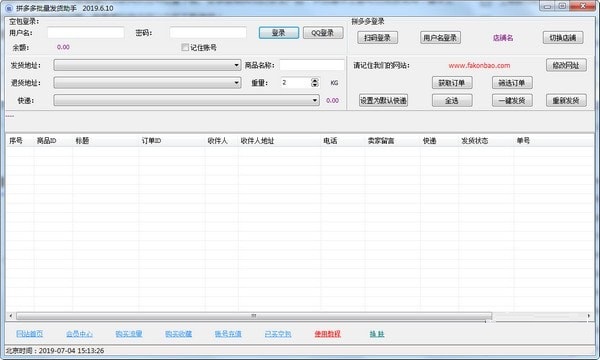Image resolution: width=600 pixels, height=360 pixels.
Task: Open the 已买空包 link
Action: click(x=278, y=334)
